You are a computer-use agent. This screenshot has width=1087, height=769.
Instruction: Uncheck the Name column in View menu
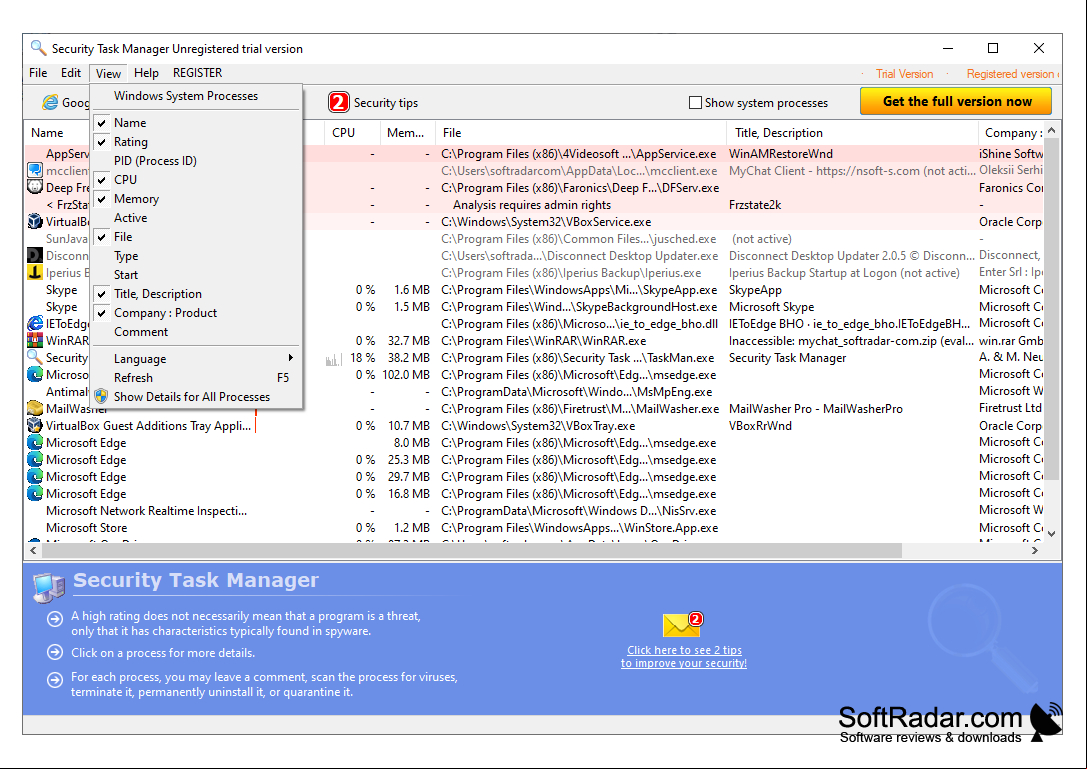196,122
